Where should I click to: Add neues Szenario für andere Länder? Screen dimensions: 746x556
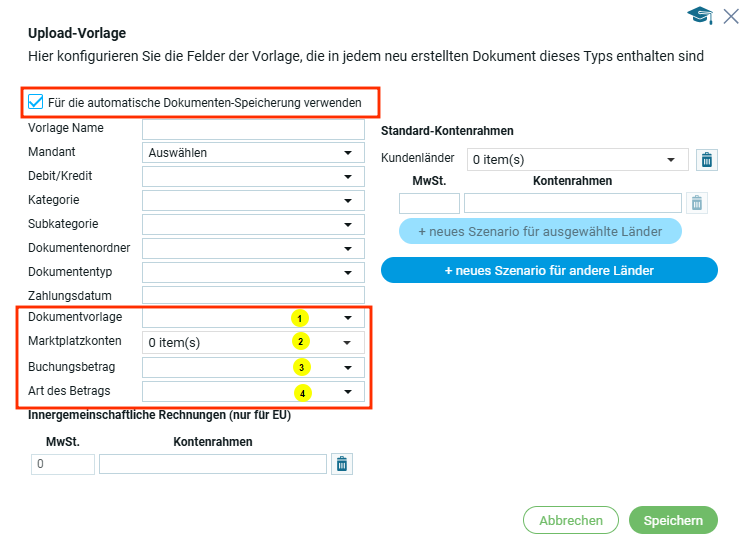[549, 270]
